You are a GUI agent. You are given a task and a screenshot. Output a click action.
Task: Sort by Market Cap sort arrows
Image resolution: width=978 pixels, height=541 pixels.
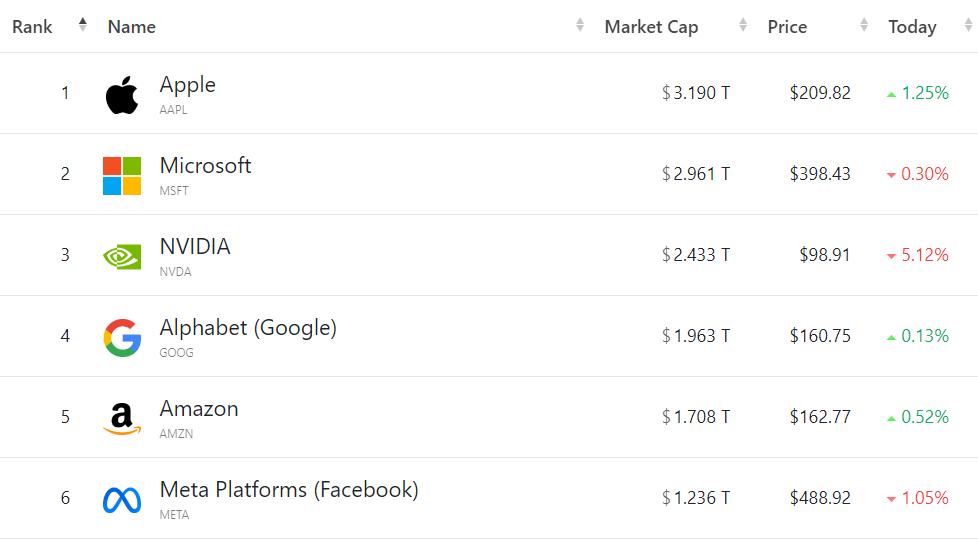coord(743,26)
